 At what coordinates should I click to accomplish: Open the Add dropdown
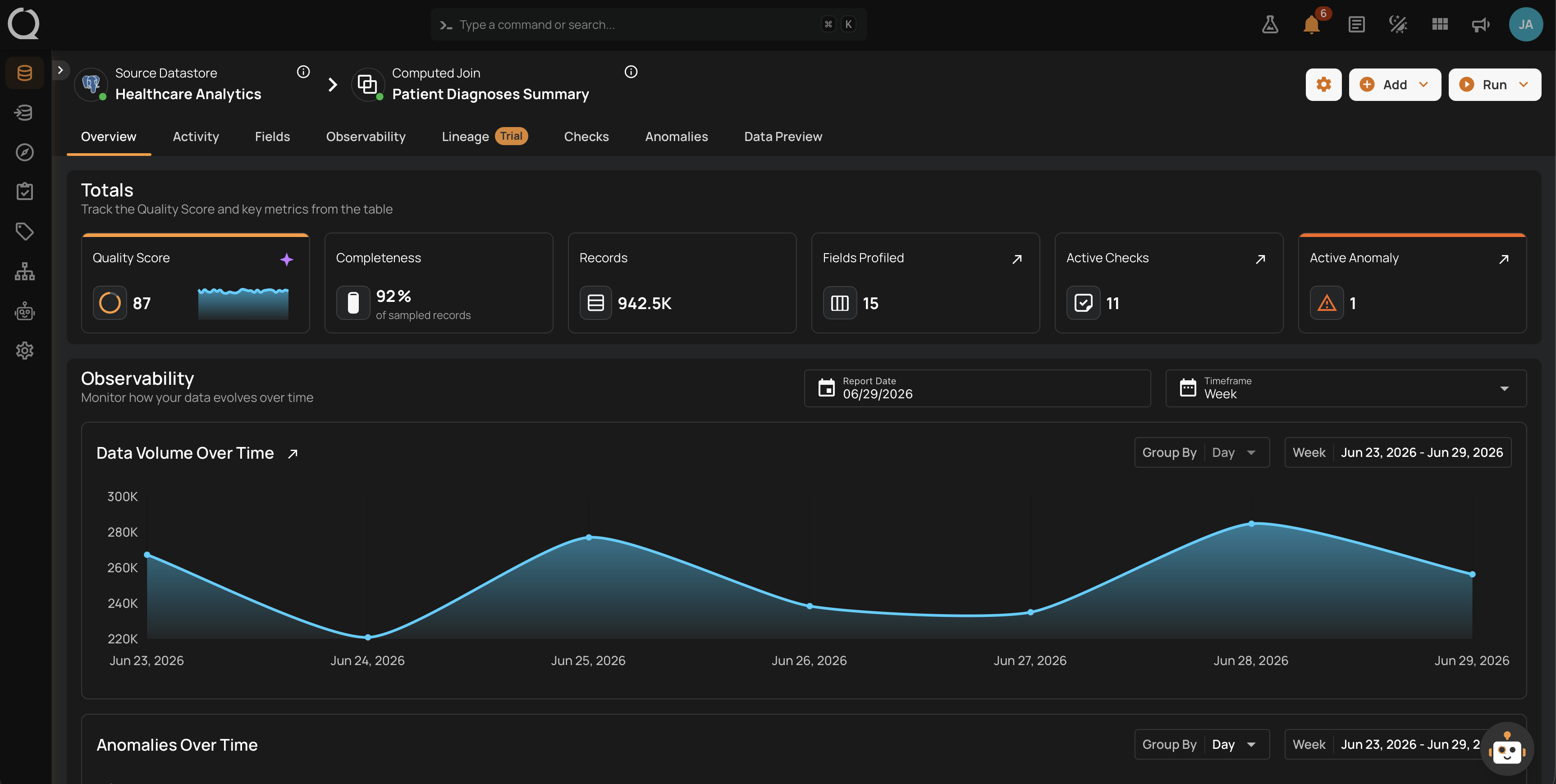[x=1395, y=85]
